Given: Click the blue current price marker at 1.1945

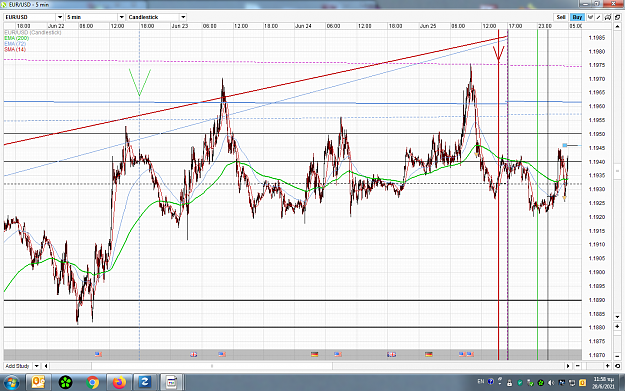Looking at the screenshot, I should (x=564, y=145).
